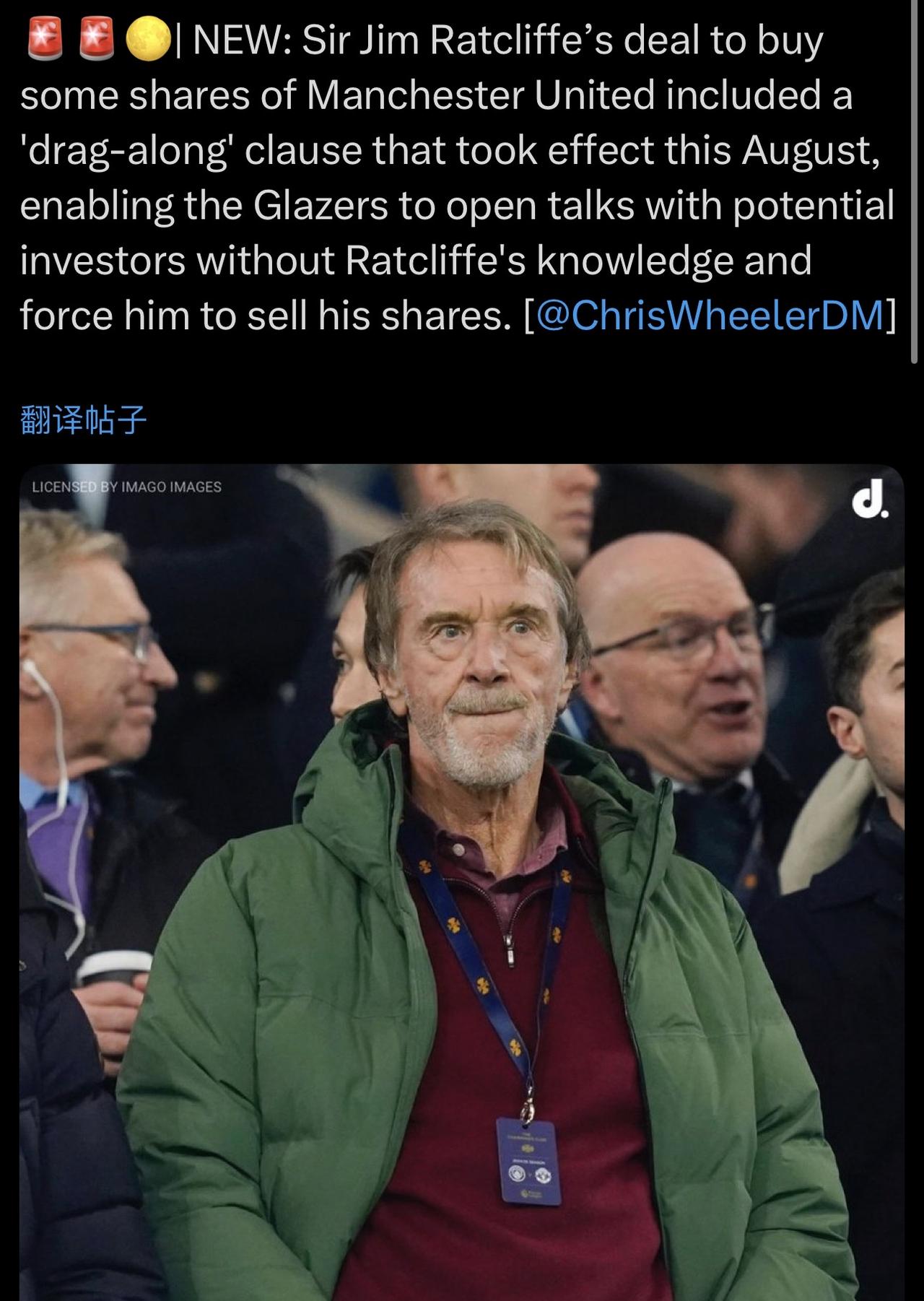Click the second red siren emoji
This screenshot has width=924, height=1301.
pos(95,39)
